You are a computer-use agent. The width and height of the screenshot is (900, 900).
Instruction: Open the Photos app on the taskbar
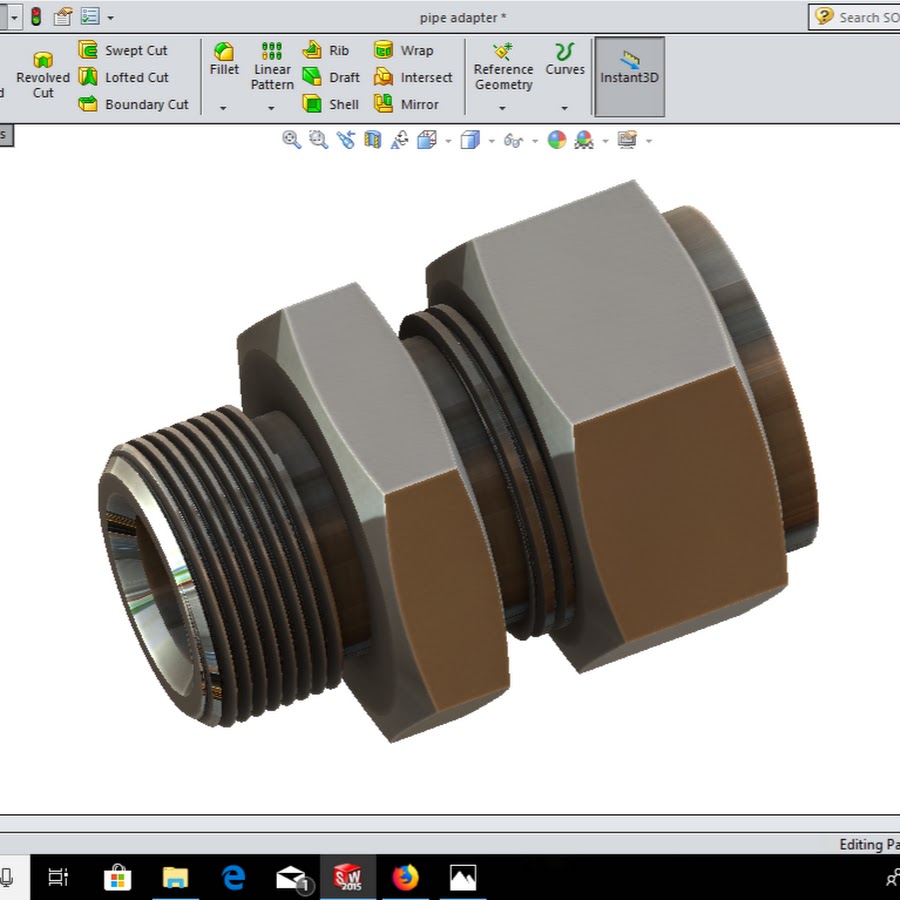tap(463, 877)
